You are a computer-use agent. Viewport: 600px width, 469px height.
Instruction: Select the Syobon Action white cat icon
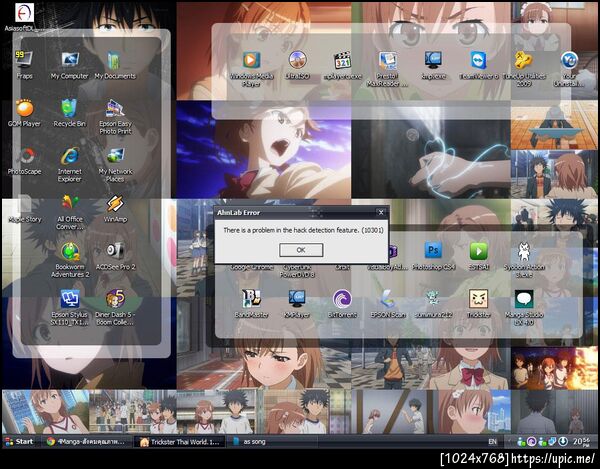click(524, 259)
